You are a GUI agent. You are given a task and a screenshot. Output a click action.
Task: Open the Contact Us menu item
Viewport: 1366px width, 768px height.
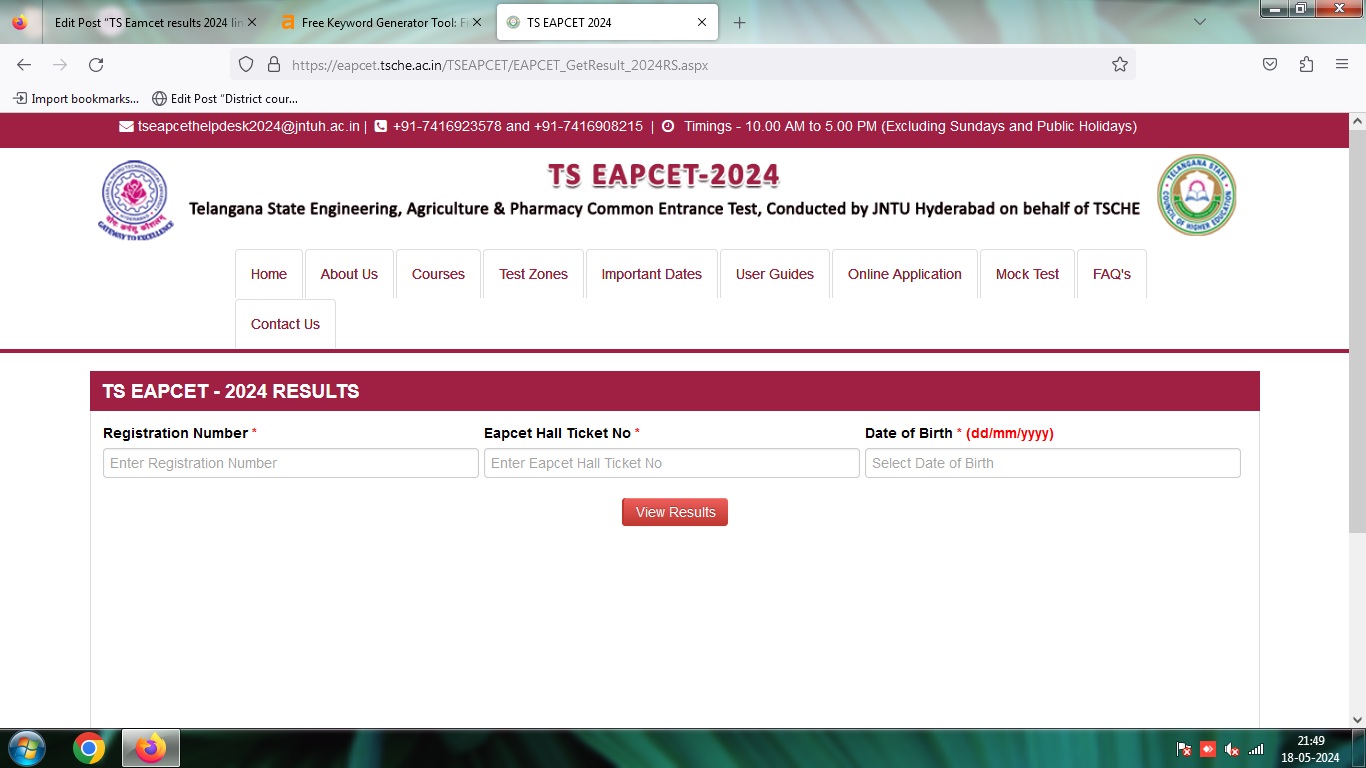(285, 324)
